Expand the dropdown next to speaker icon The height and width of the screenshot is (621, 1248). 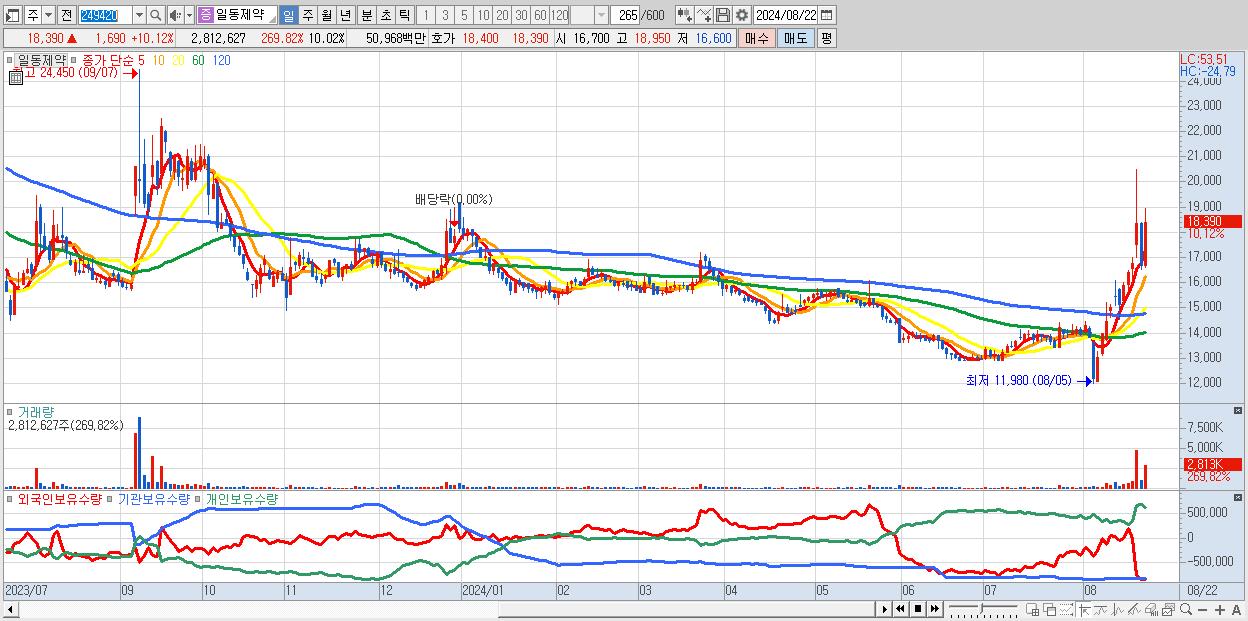[x=189, y=15]
